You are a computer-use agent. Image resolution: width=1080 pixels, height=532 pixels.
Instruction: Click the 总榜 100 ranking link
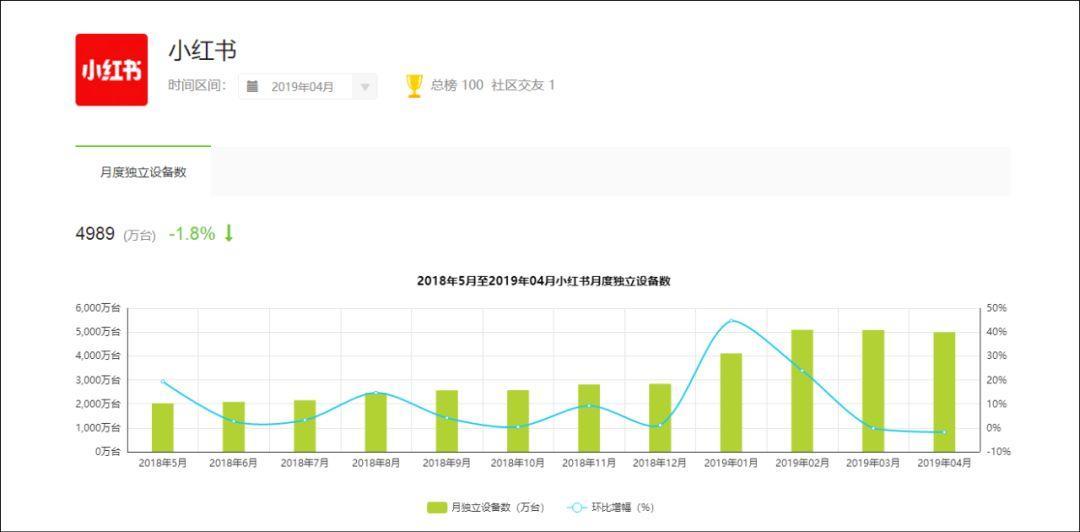point(457,86)
